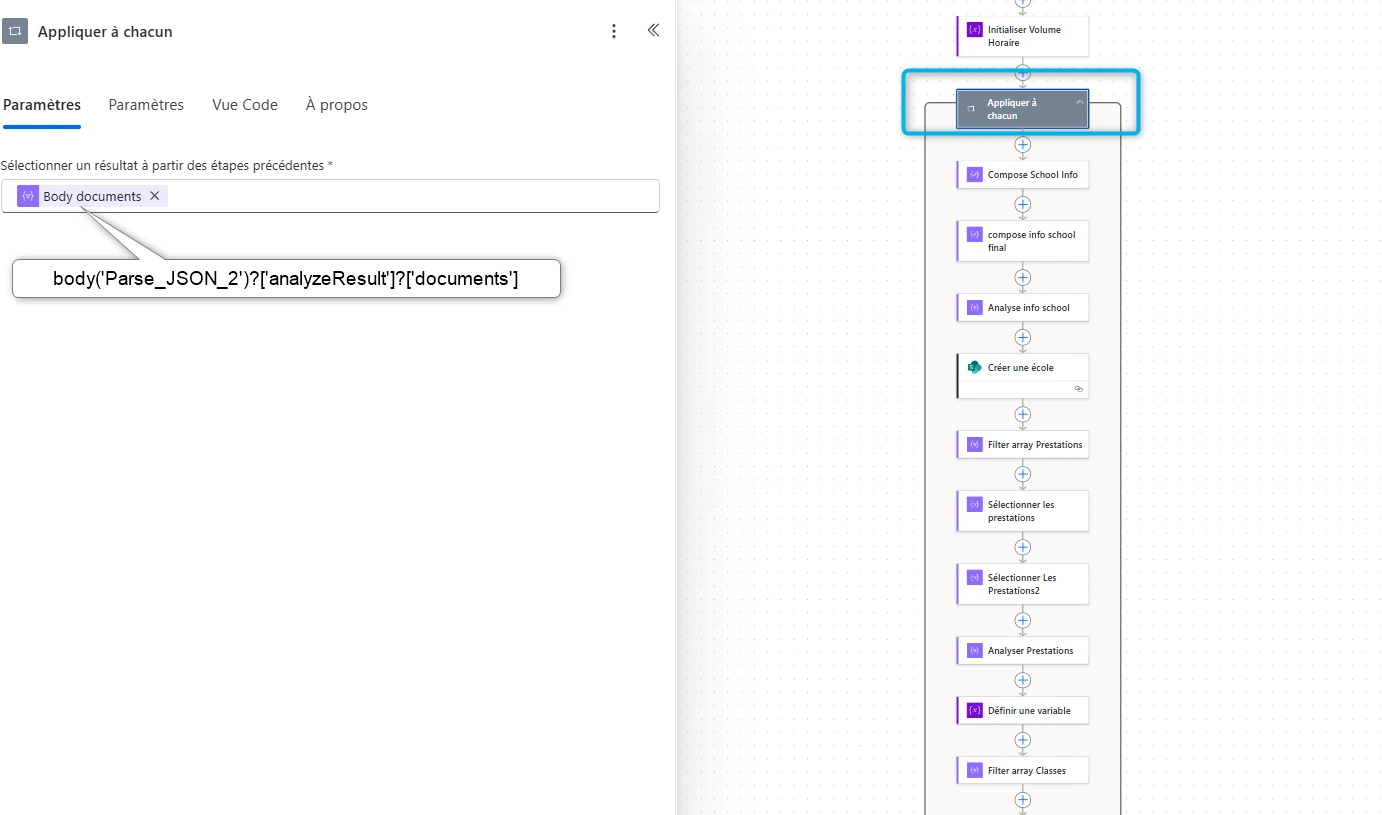
Task: Switch to the Vue Code tab
Action: (x=245, y=105)
